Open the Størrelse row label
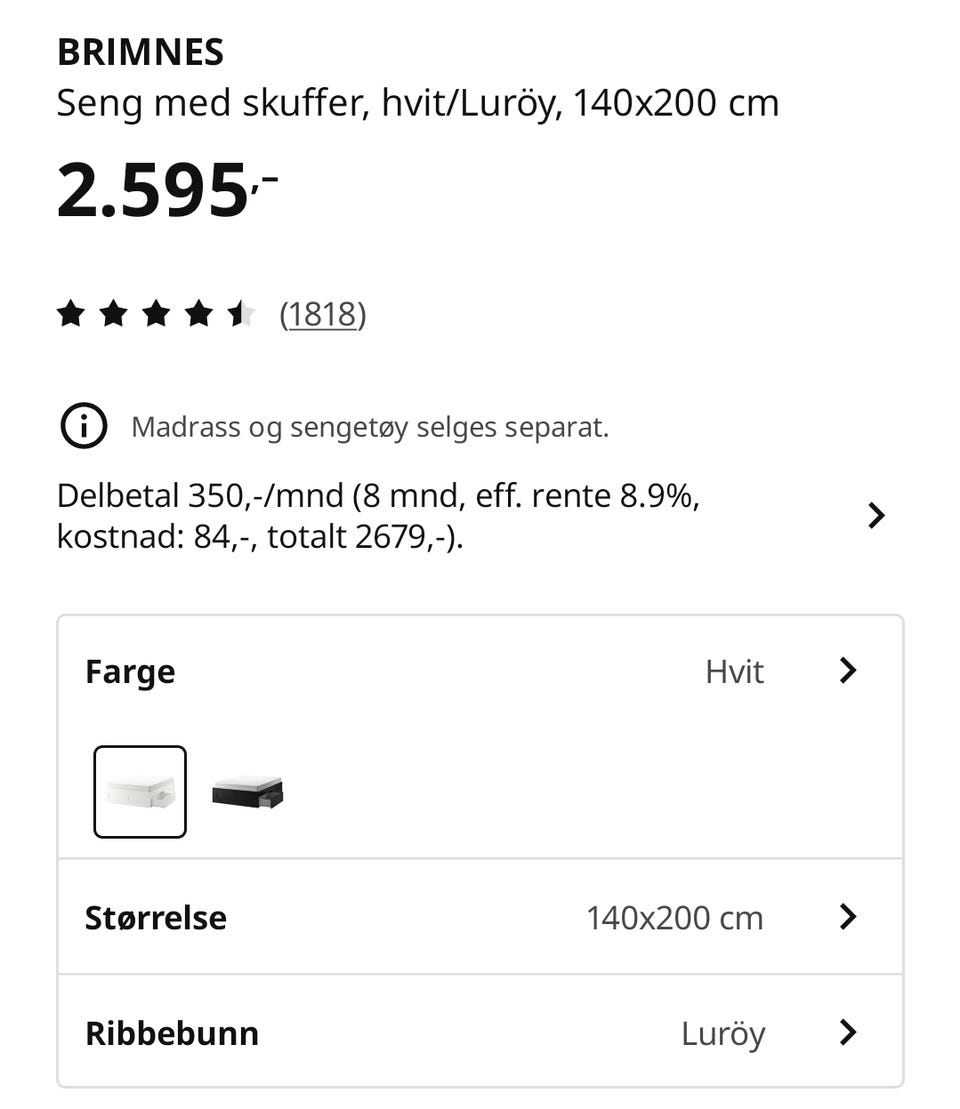 pyautogui.click(x=156, y=918)
